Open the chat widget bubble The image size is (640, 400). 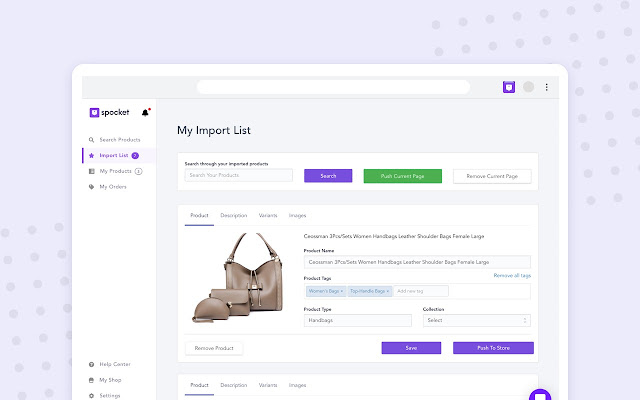tap(540, 396)
